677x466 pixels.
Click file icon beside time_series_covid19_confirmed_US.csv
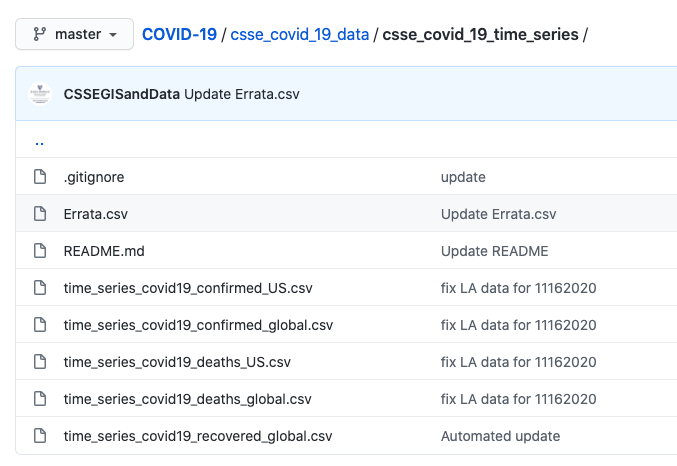[x=40, y=287]
